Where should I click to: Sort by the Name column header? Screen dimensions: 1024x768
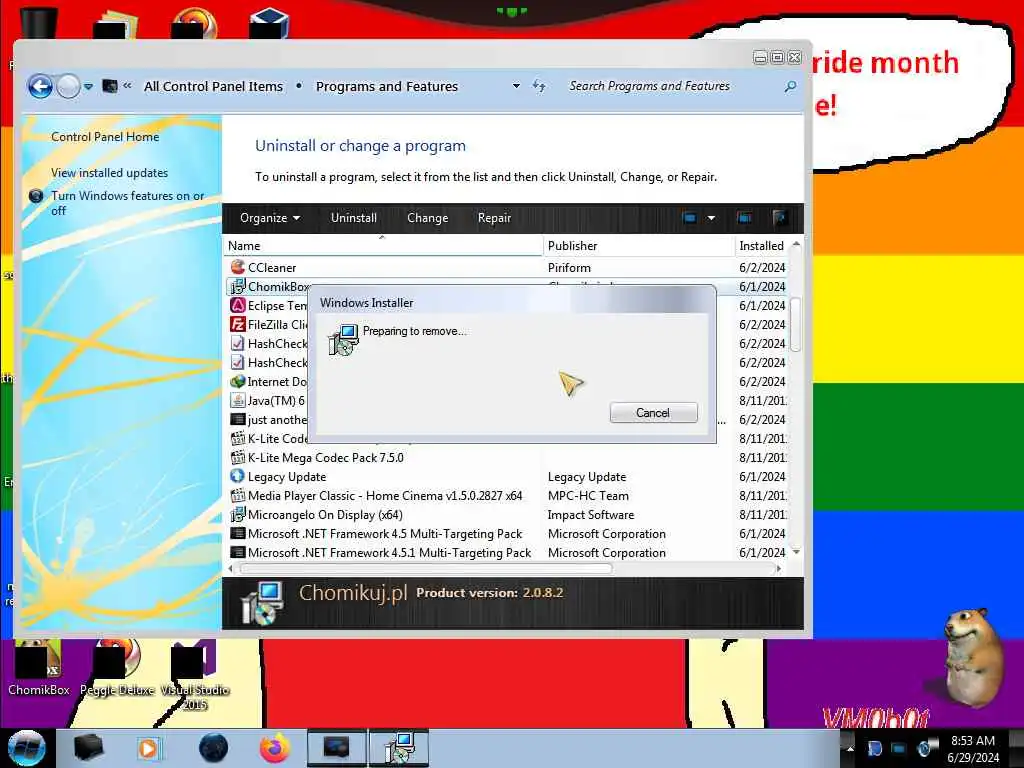tap(383, 246)
